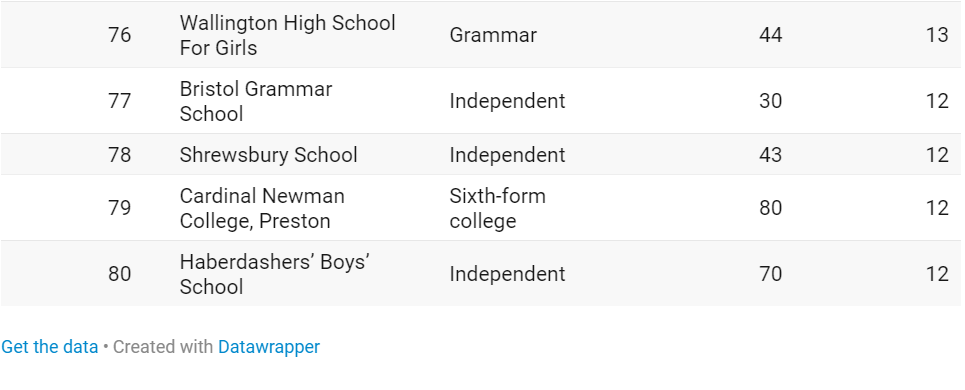Select value 30 in Bristol Grammar row
The height and width of the screenshot is (390, 965).
click(x=771, y=101)
